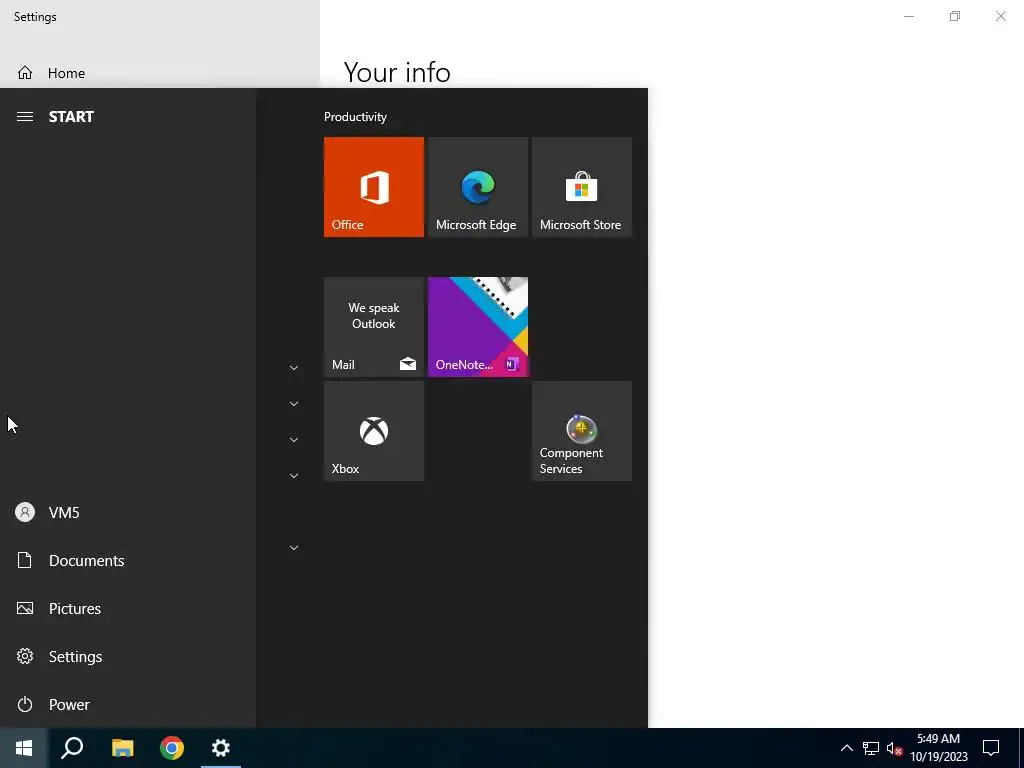Open the Power options
1024x768 pixels.
(x=128, y=705)
